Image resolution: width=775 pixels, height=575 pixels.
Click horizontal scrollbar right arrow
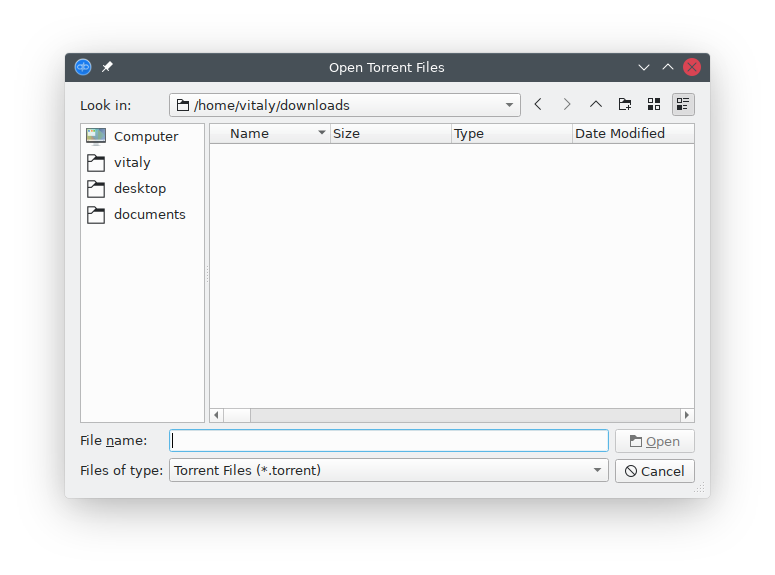tap(687, 415)
